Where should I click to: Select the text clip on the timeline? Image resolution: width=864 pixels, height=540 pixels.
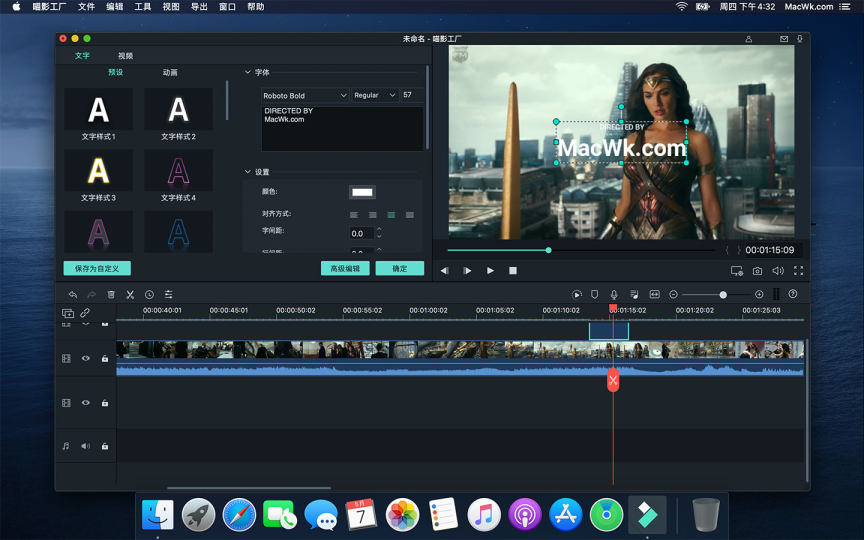[609, 331]
